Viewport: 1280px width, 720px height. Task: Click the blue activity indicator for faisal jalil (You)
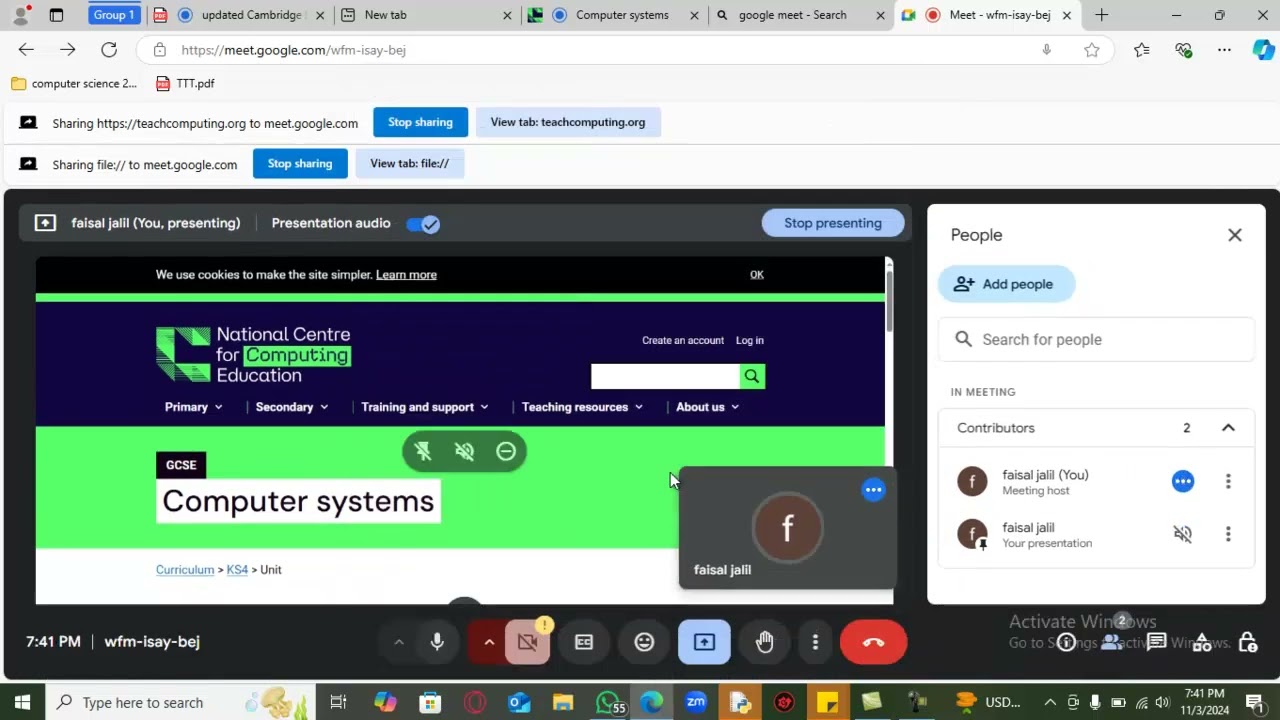tap(1183, 481)
